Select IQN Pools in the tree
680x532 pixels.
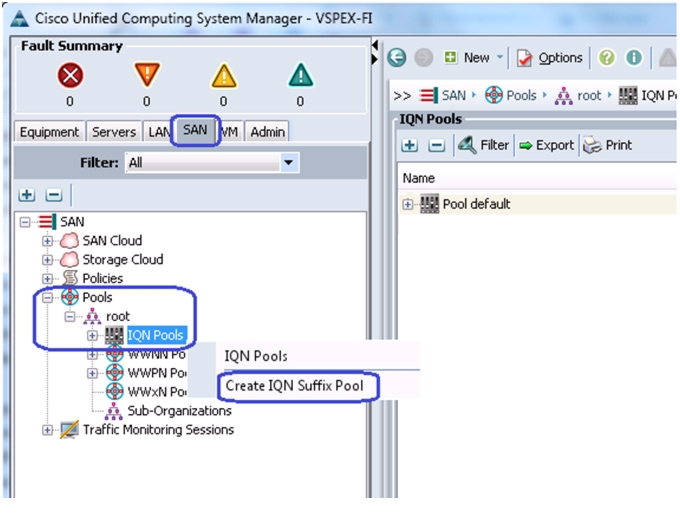pos(156,335)
